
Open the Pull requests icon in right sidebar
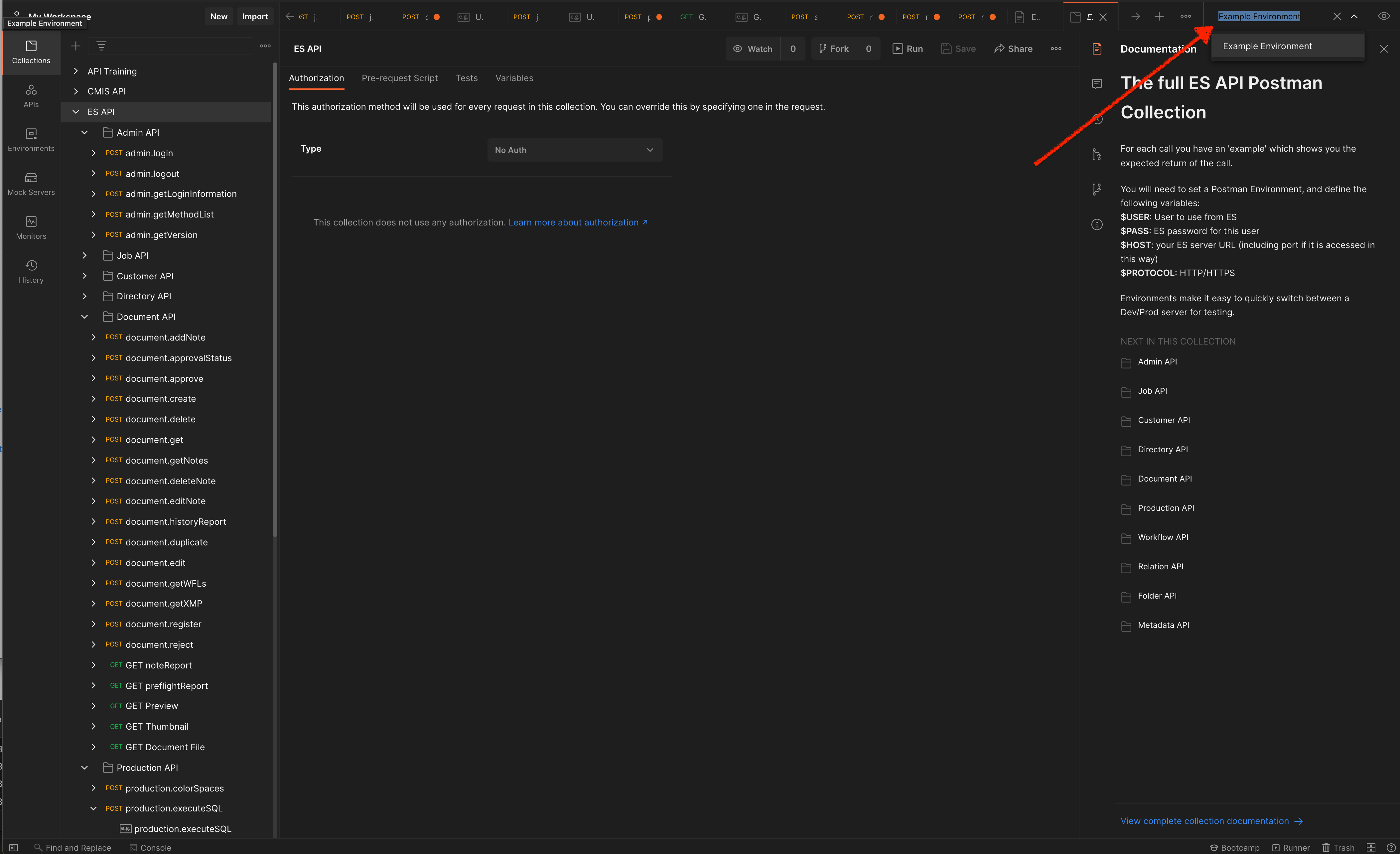pos(1097,154)
